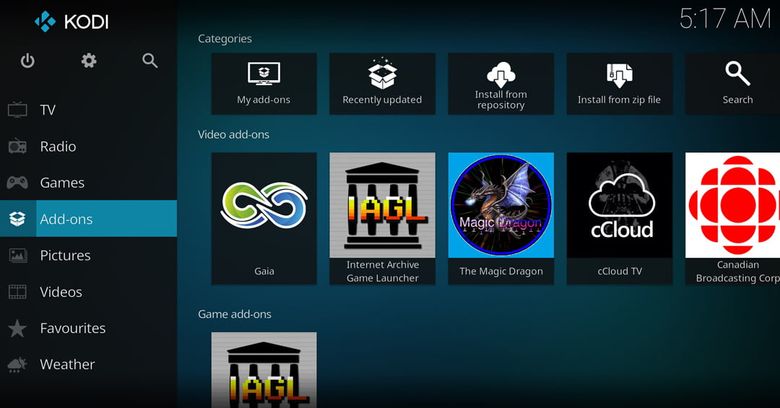Open the Favourites menu item

click(x=89, y=328)
